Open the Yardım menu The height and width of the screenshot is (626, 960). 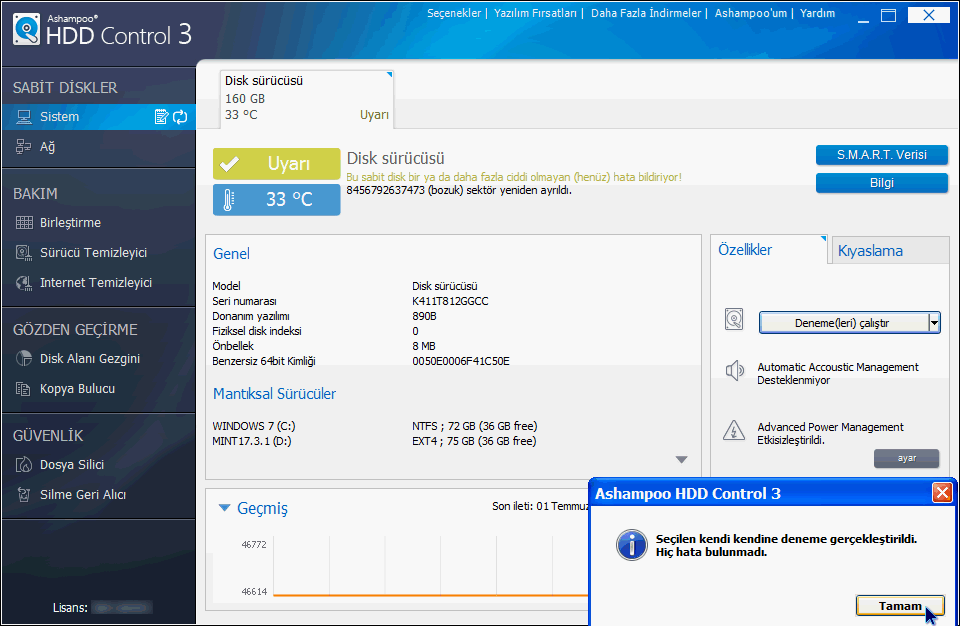point(817,13)
